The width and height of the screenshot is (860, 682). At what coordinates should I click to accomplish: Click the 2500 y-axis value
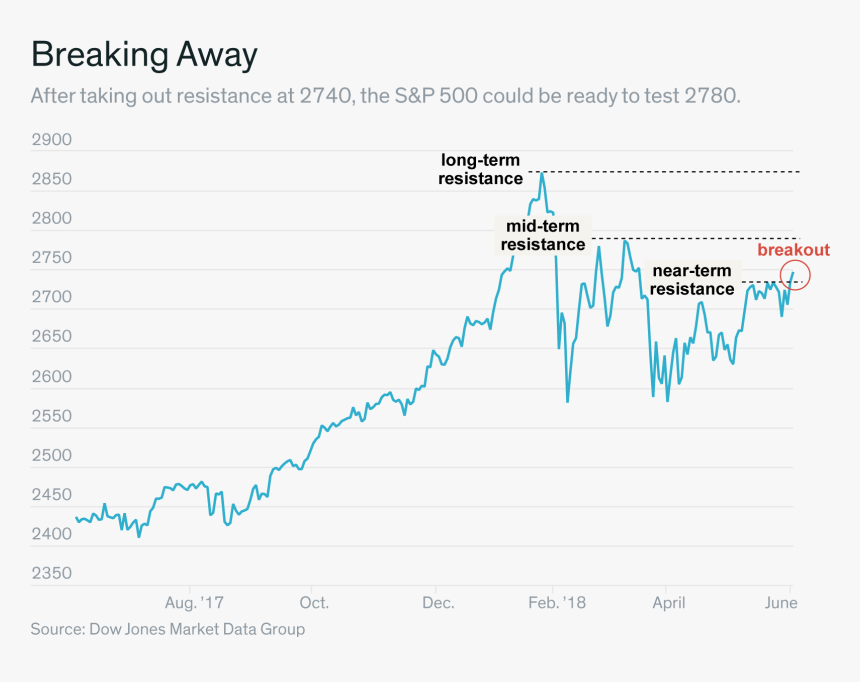(x=52, y=456)
